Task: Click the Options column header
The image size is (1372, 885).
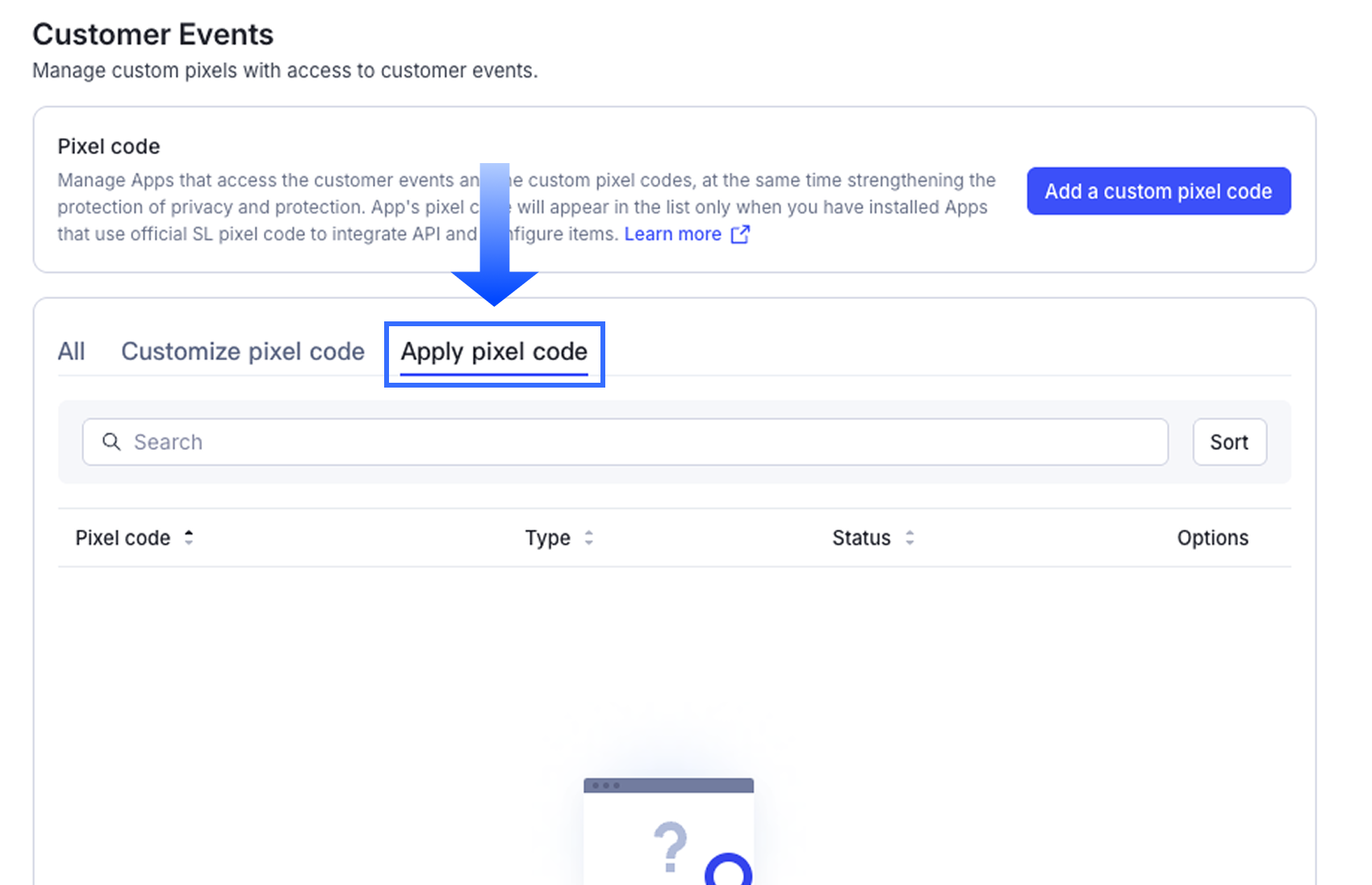Action: click(x=1212, y=538)
